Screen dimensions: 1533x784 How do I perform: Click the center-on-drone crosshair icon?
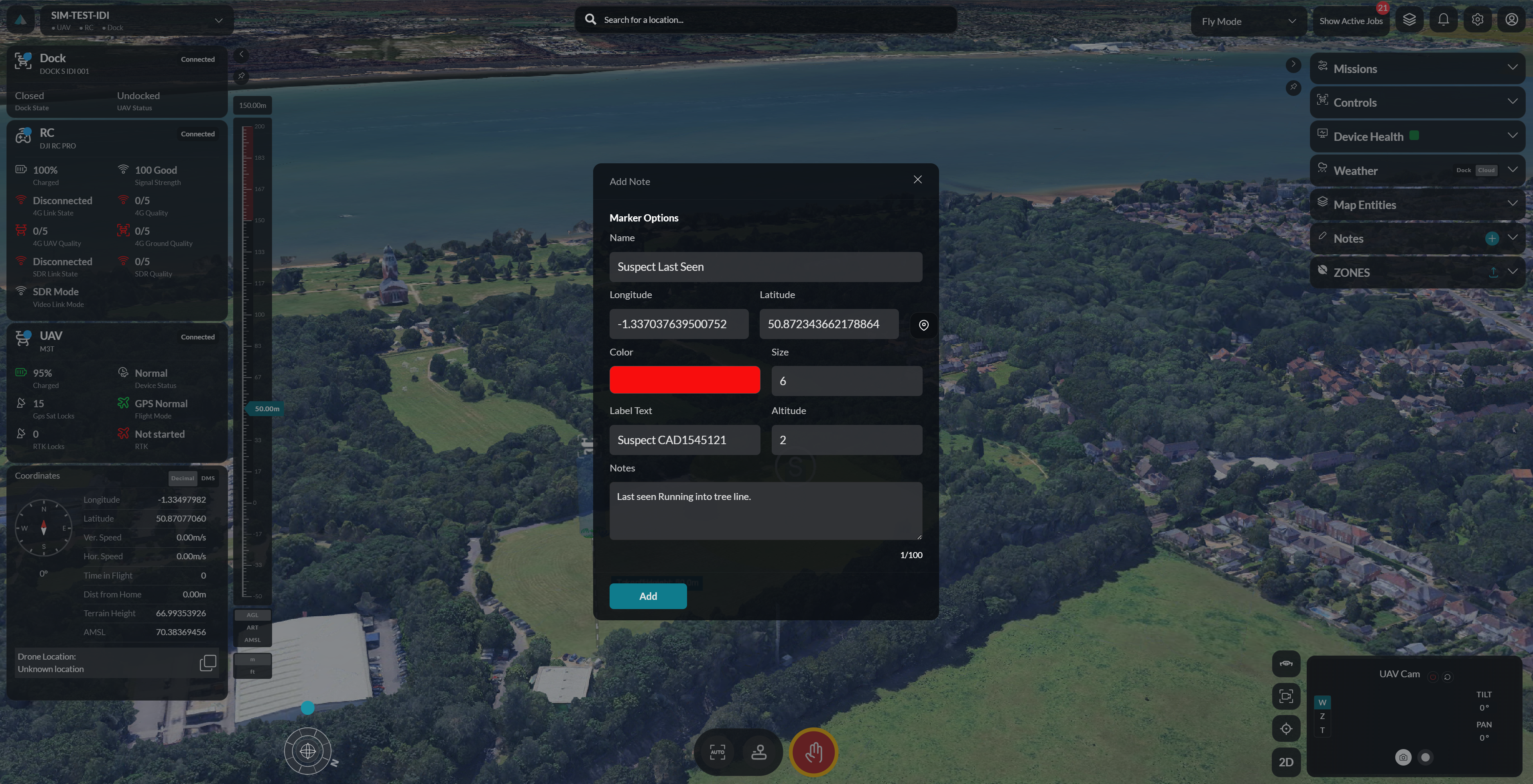(1285, 729)
